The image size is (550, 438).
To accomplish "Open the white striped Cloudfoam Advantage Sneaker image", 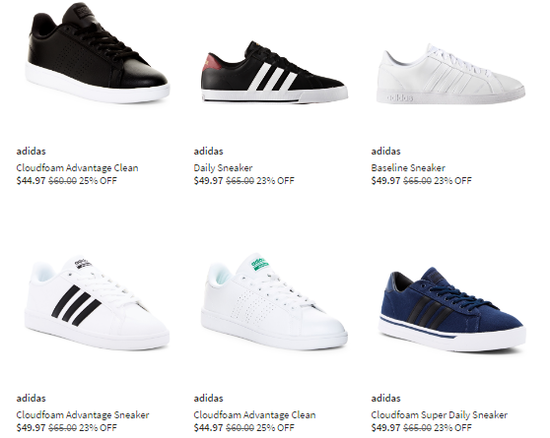I will 97,303.
